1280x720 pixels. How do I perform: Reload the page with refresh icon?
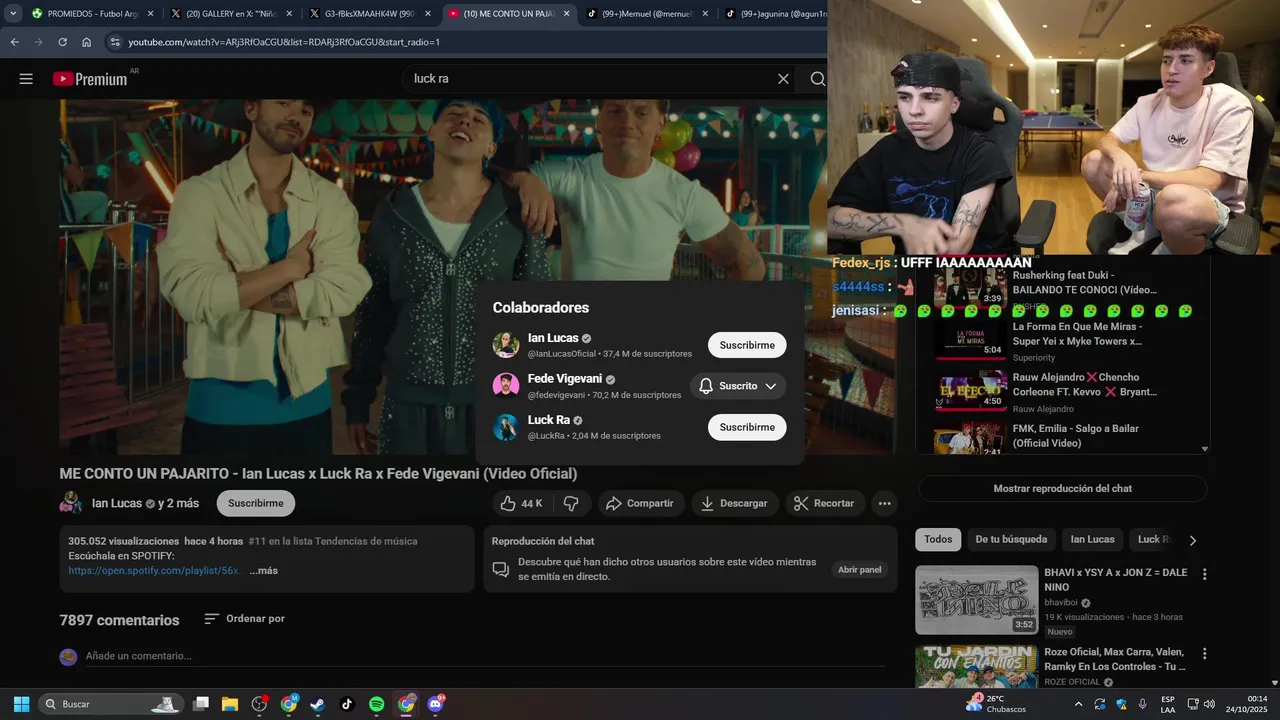[62, 42]
